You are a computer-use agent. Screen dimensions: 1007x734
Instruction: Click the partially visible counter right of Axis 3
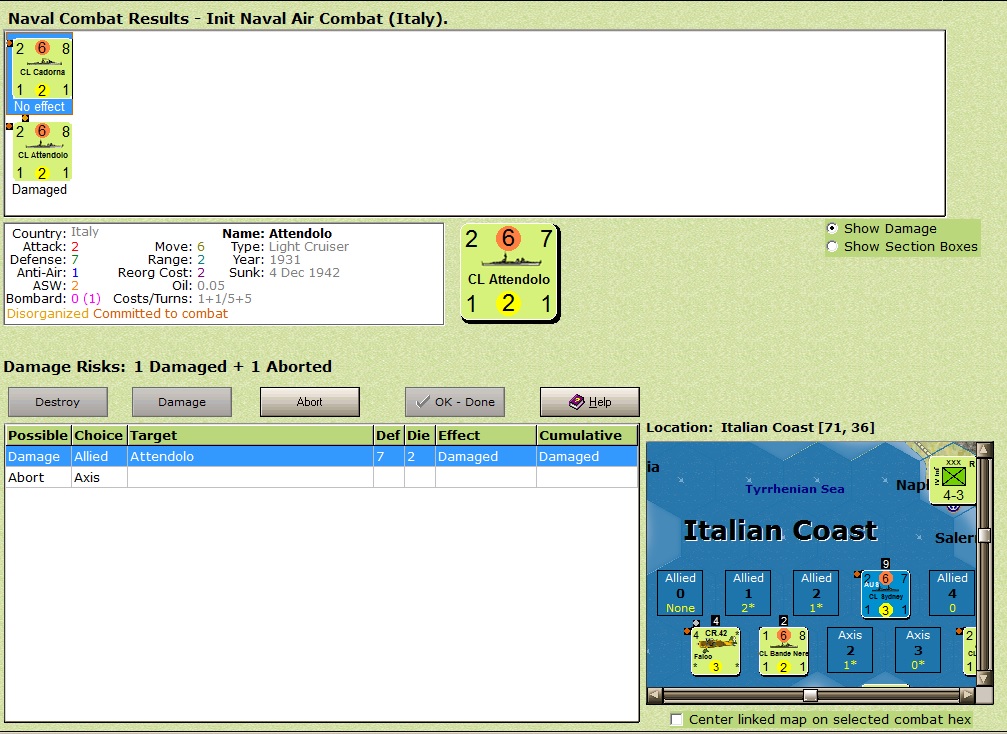tap(969, 651)
